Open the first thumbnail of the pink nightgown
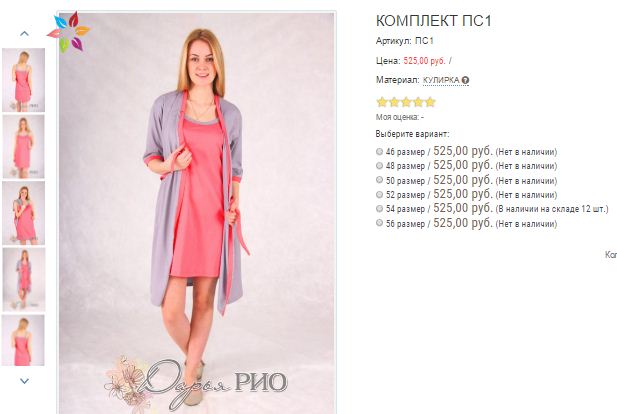Viewport: 617px width, 414px height. click(x=24, y=80)
